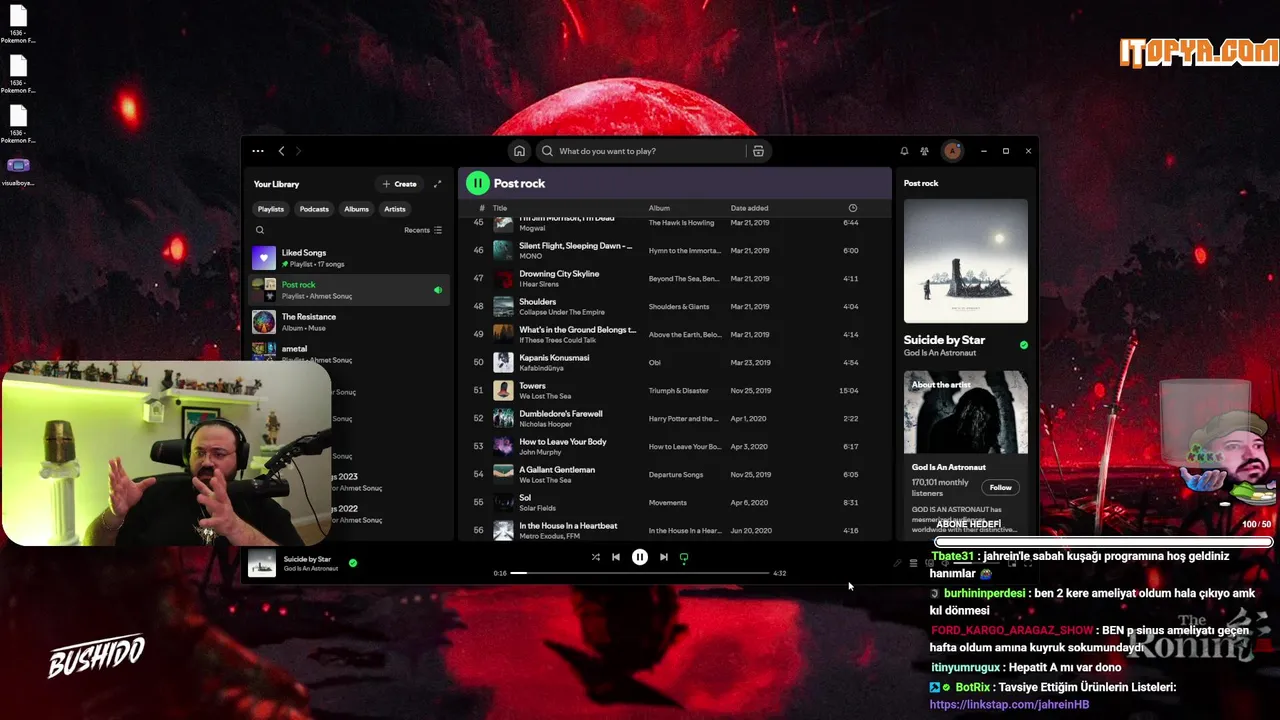This screenshot has width=1280, height=720.
Task: Sort by duration clock icon
Action: (853, 208)
